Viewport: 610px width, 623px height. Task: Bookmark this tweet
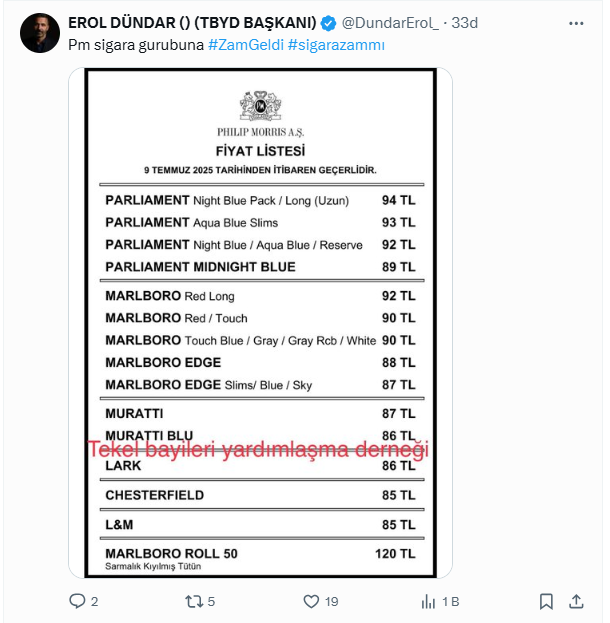546,602
